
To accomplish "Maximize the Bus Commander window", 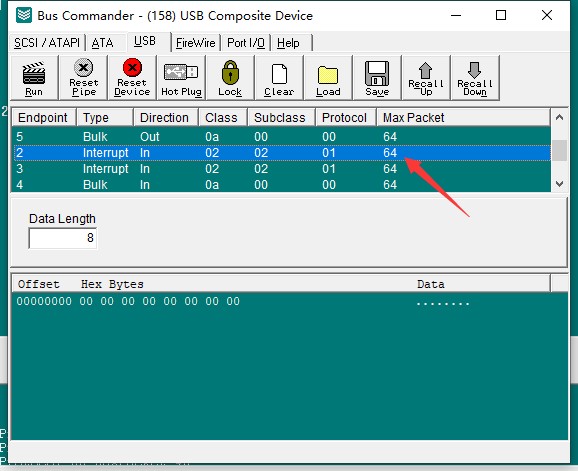I will [x=501, y=15].
